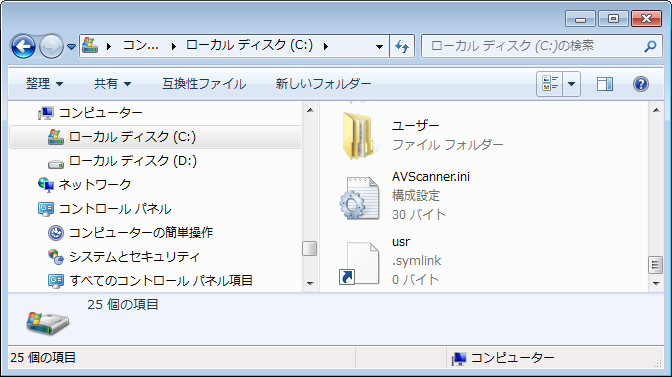Select ローカル ディスク (C:) breadcrumb in address bar
The height and width of the screenshot is (377, 672).
(x=249, y=45)
